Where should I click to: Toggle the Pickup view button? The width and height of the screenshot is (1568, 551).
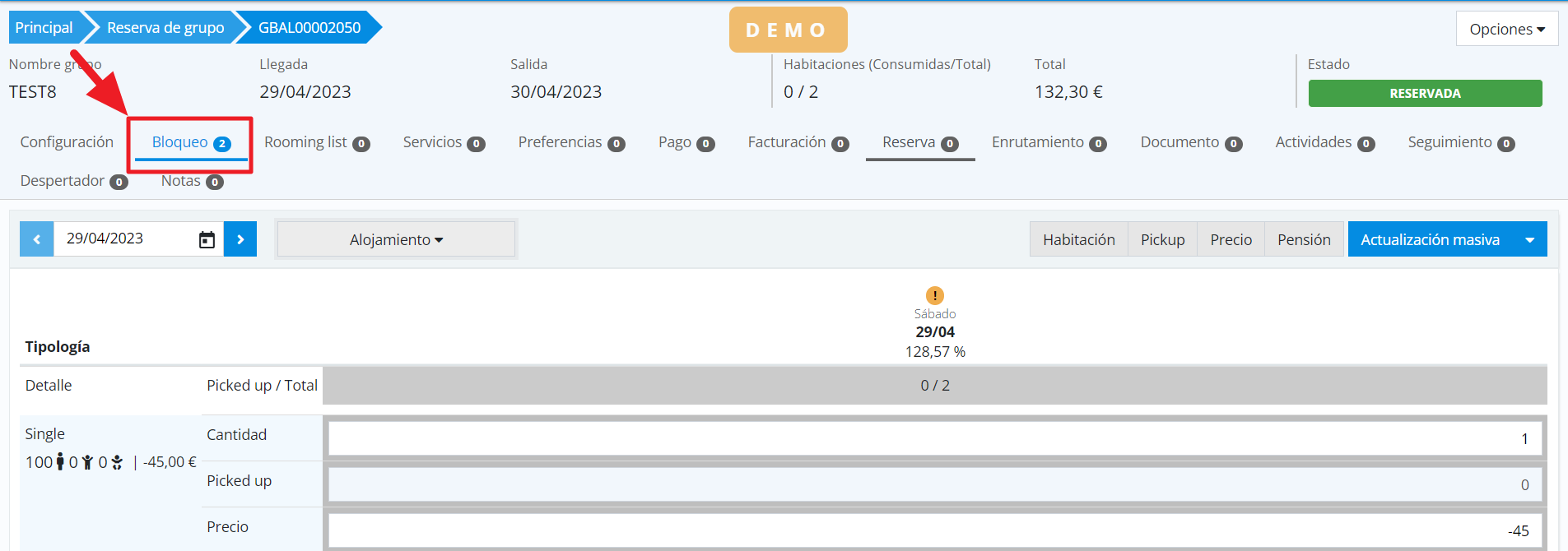tap(1162, 239)
